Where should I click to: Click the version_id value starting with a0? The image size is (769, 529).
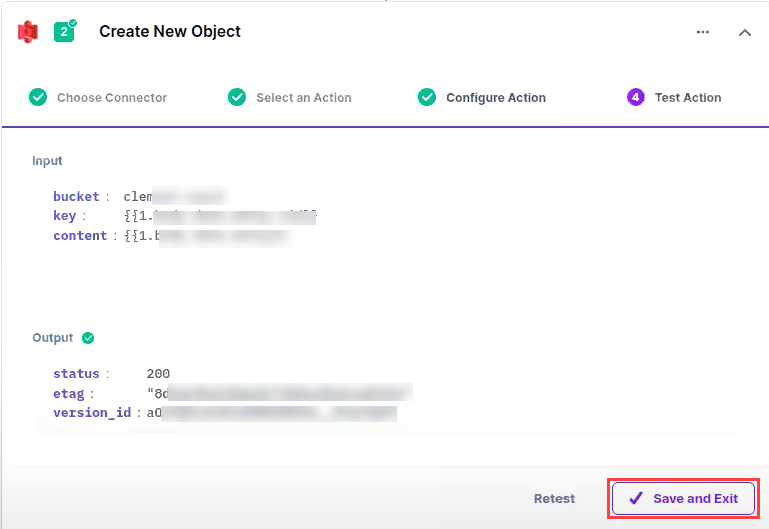click(x=272, y=413)
